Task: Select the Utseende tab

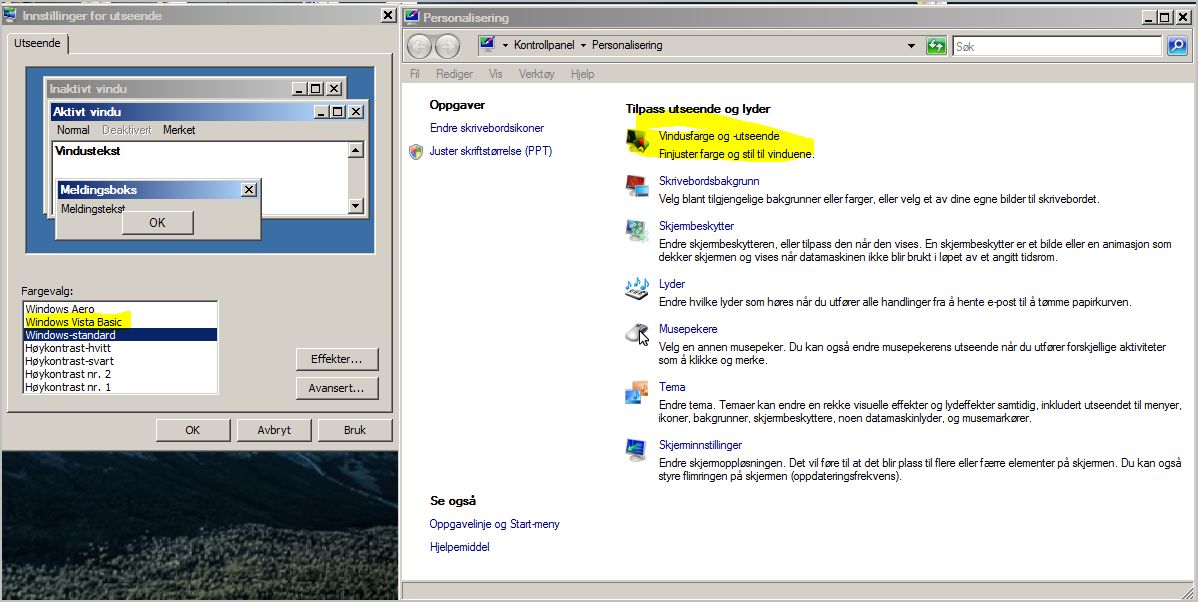Action: point(37,44)
